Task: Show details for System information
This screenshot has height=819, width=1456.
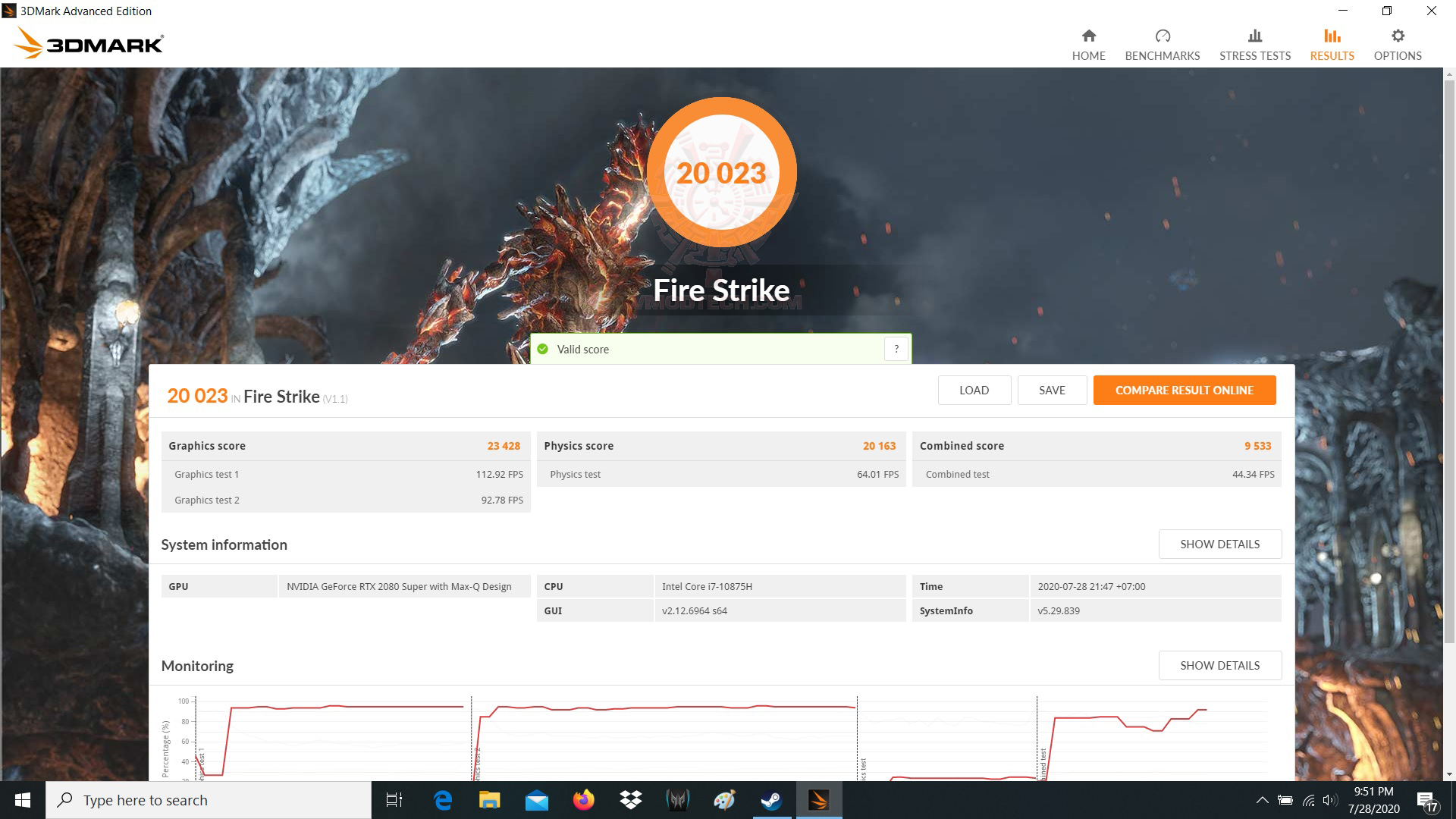Action: [1219, 544]
